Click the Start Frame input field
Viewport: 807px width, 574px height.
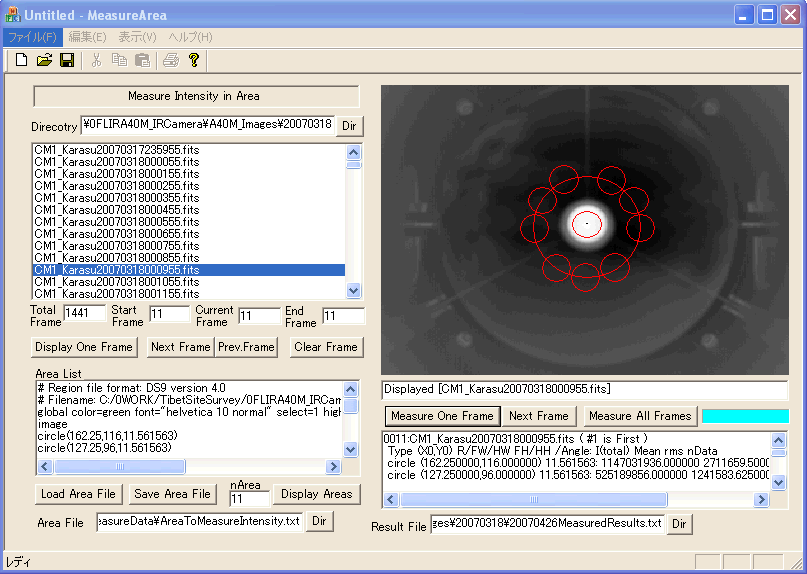(169, 315)
